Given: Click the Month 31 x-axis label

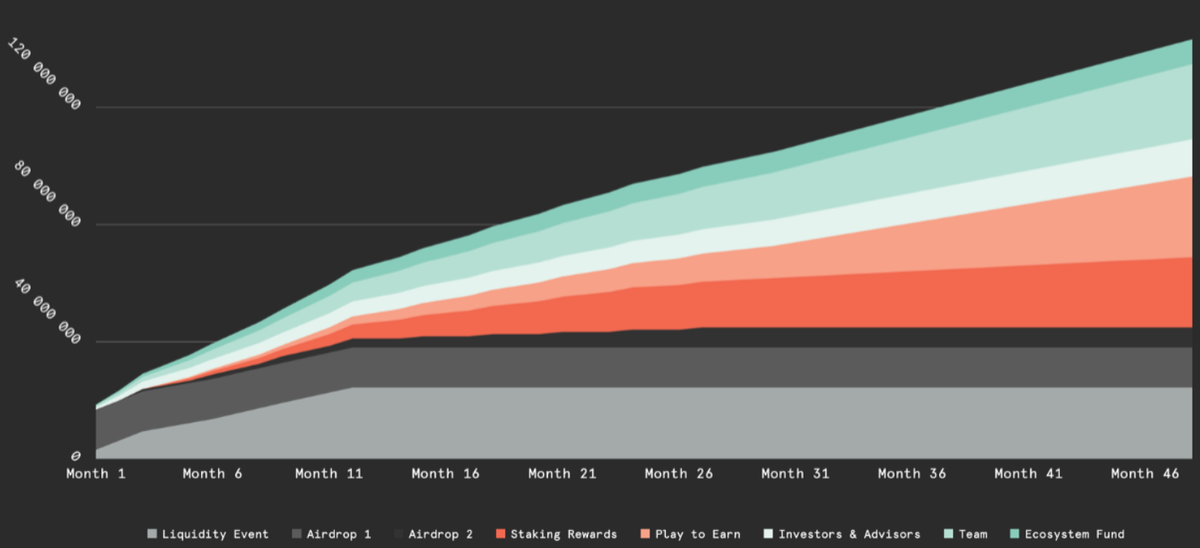Looking at the screenshot, I should click(795, 473).
